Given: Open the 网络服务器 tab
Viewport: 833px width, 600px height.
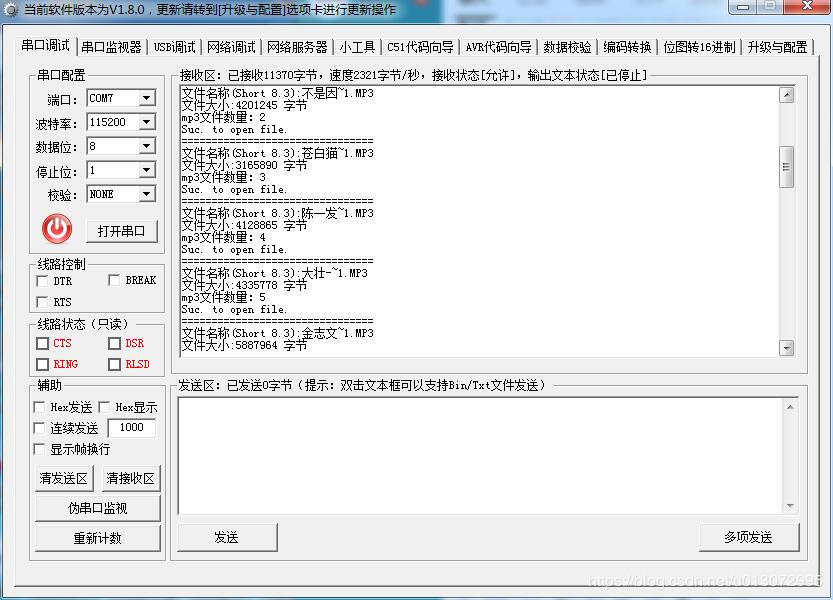Looking at the screenshot, I should point(297,47).
